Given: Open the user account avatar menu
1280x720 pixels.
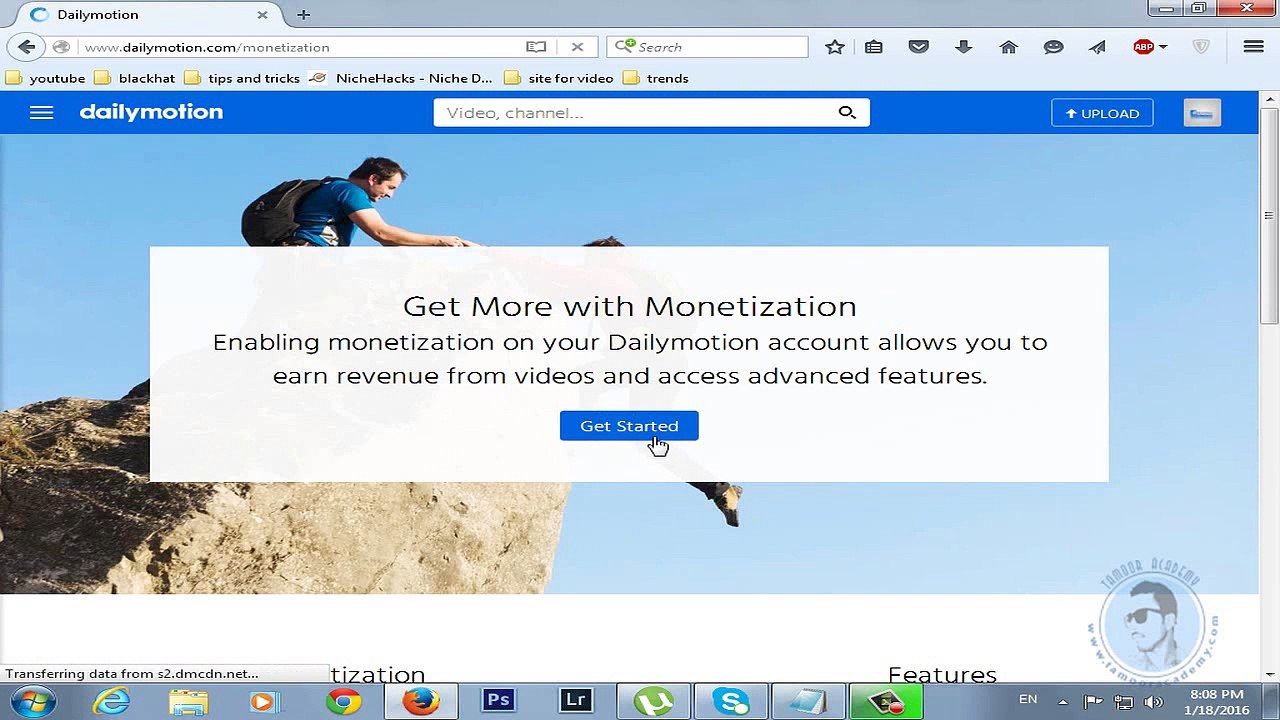Looking at the screenshot, I should coord(1202,113).
